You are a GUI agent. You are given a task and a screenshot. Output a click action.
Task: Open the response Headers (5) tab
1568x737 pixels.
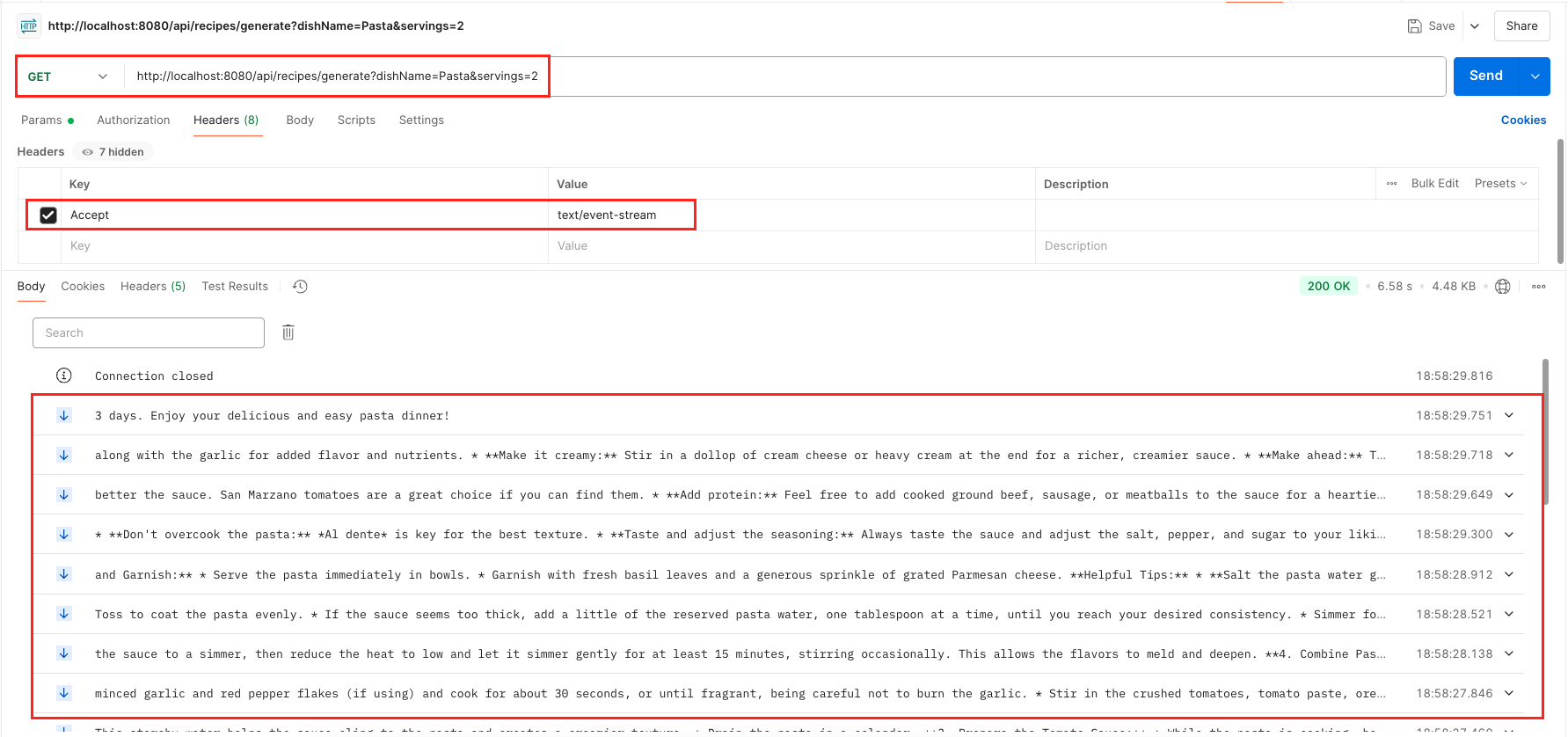tap(153, 286)
